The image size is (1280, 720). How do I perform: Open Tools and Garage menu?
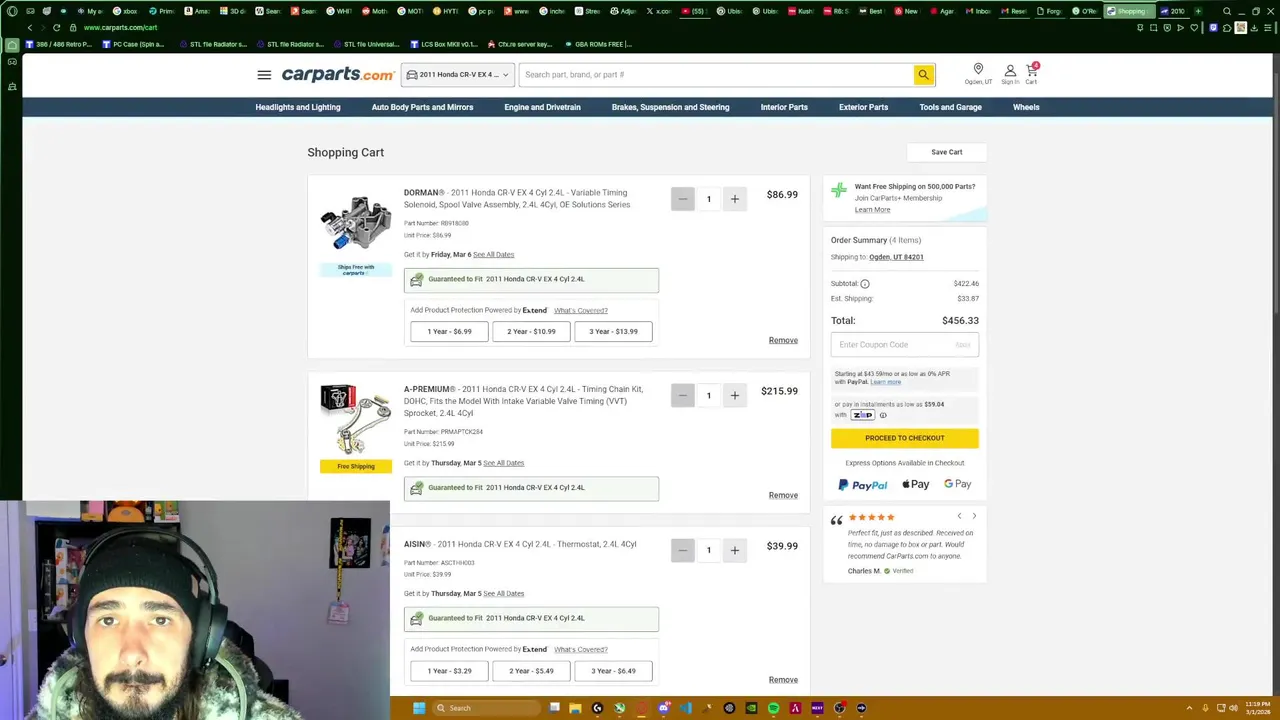[x=950, y=107]
